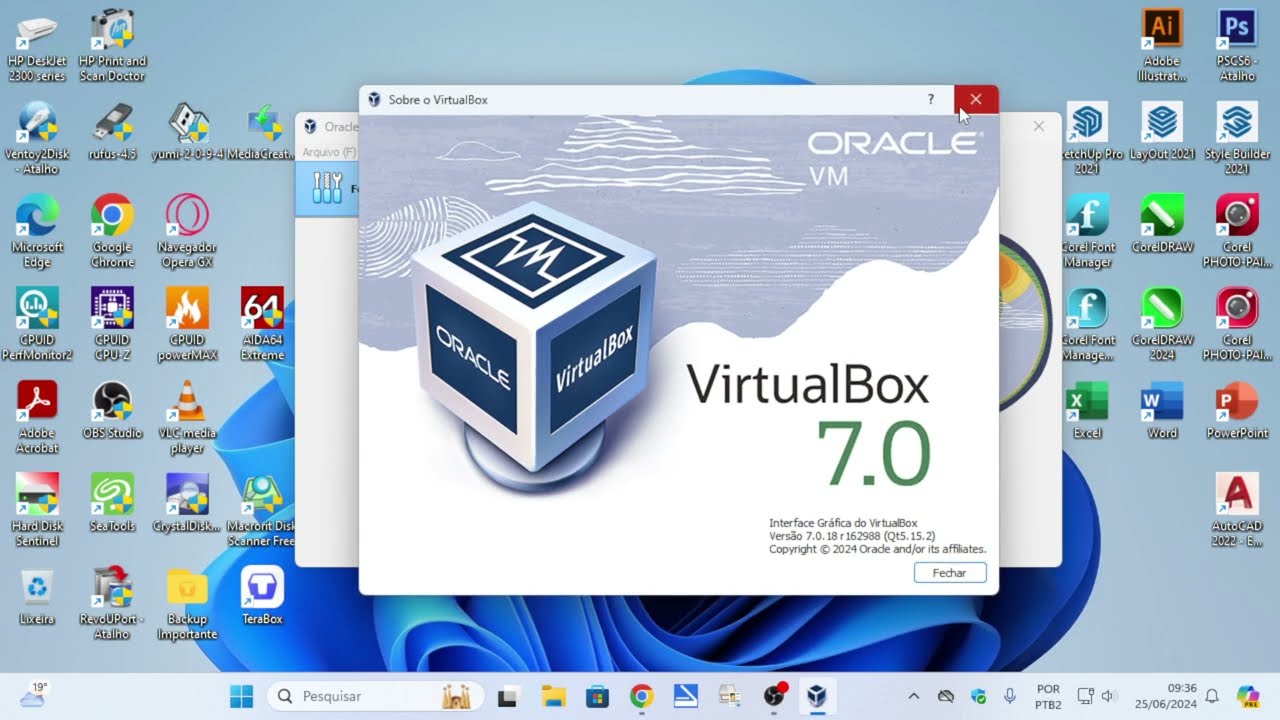Open Lixeira recycle bin icon

point(37,596)
